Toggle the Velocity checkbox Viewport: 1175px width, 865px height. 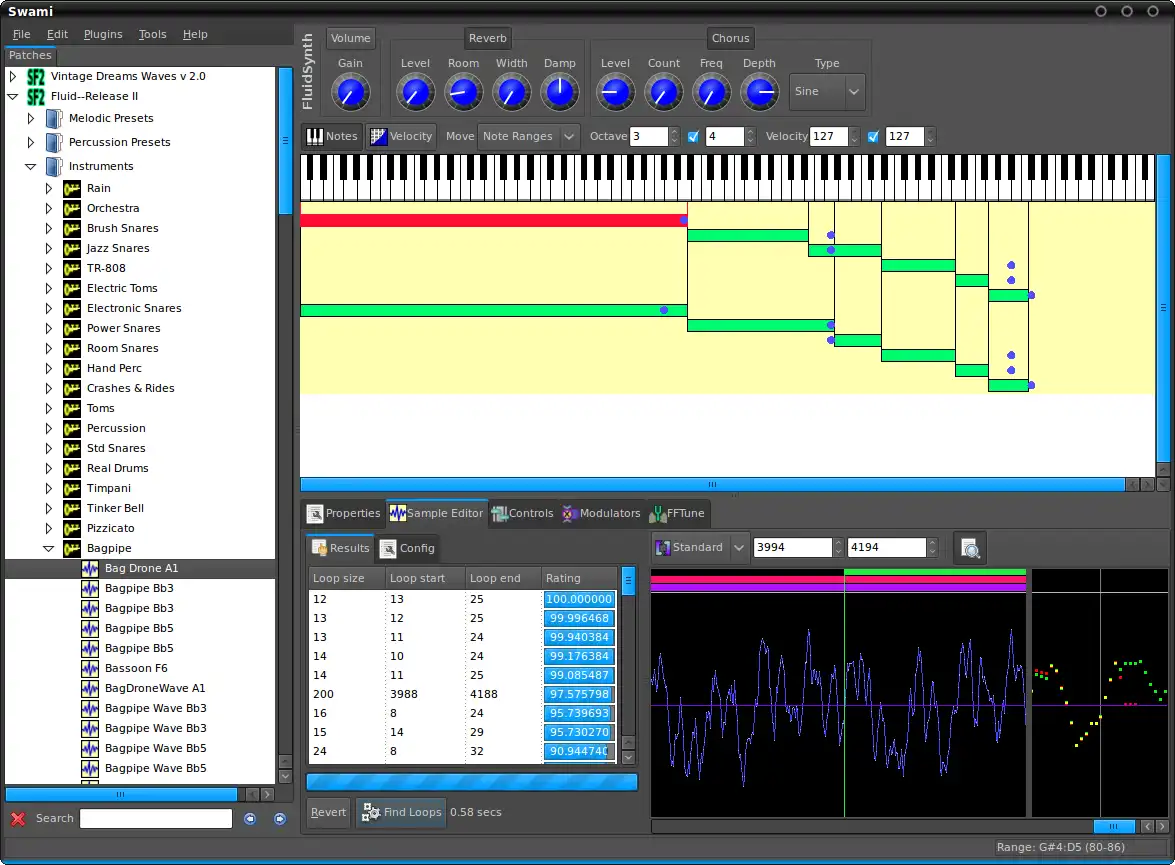[x=873, y=137]
